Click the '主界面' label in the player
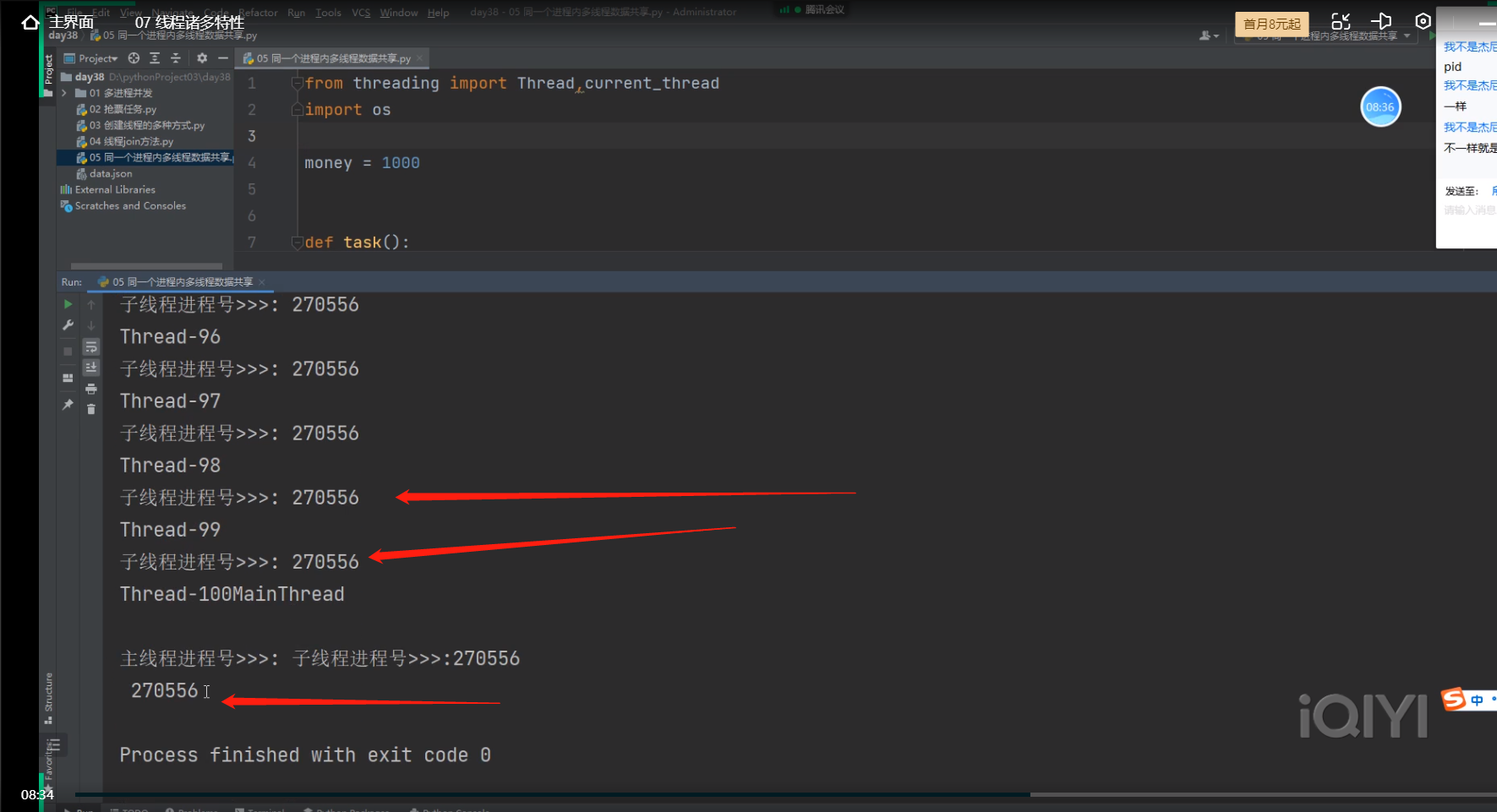Viewport: 1497px width, 812px height. pyautogui.click(x=71, y=22)
